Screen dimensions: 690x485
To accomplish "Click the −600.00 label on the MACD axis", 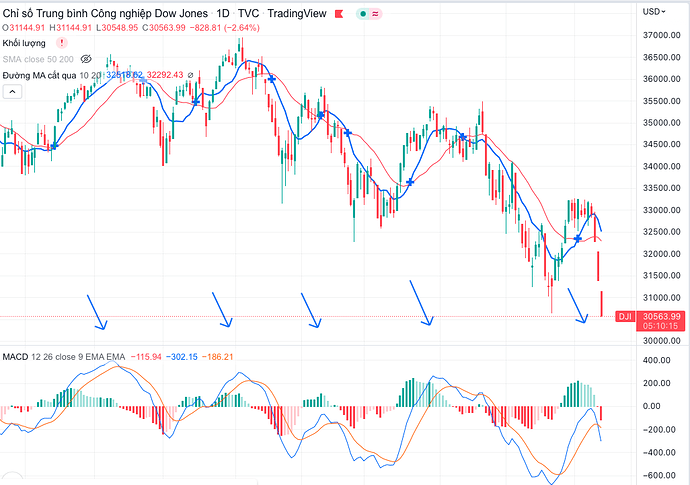I will [659, 475].
